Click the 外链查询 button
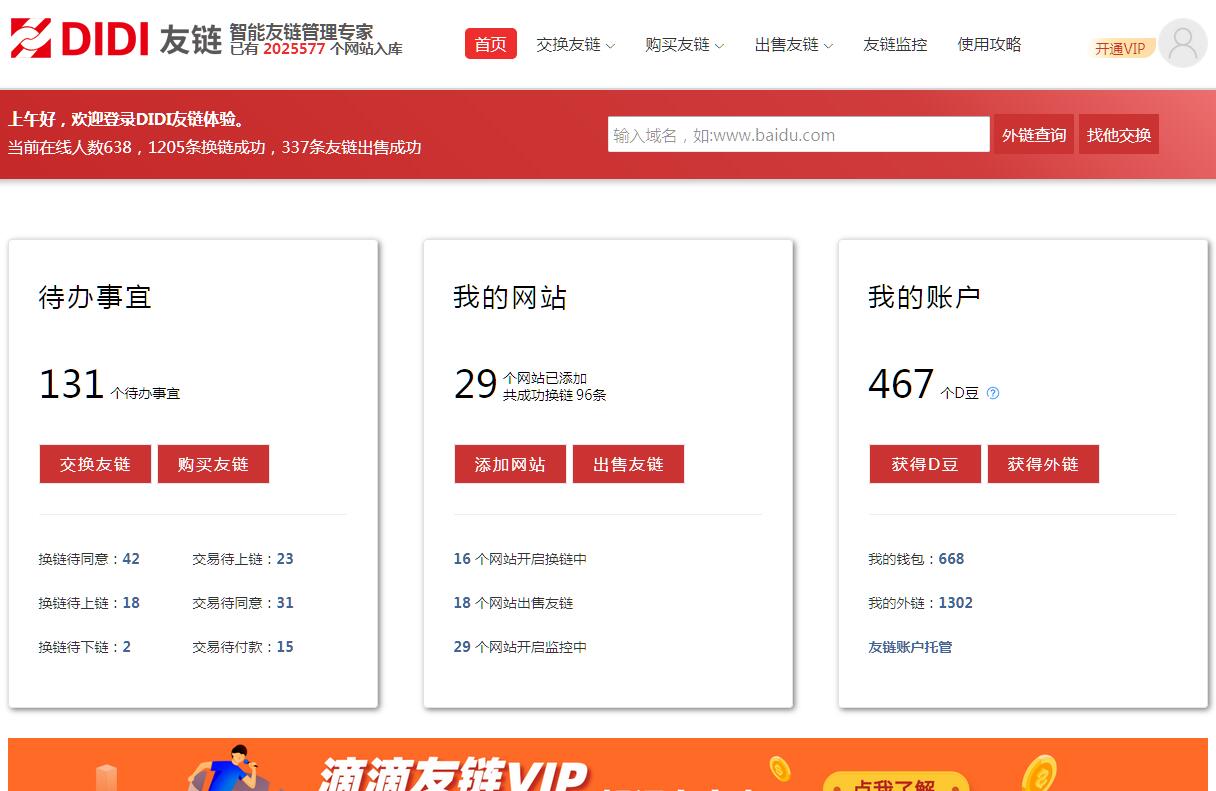The image size is (1216, 791). click(1034, 135)
